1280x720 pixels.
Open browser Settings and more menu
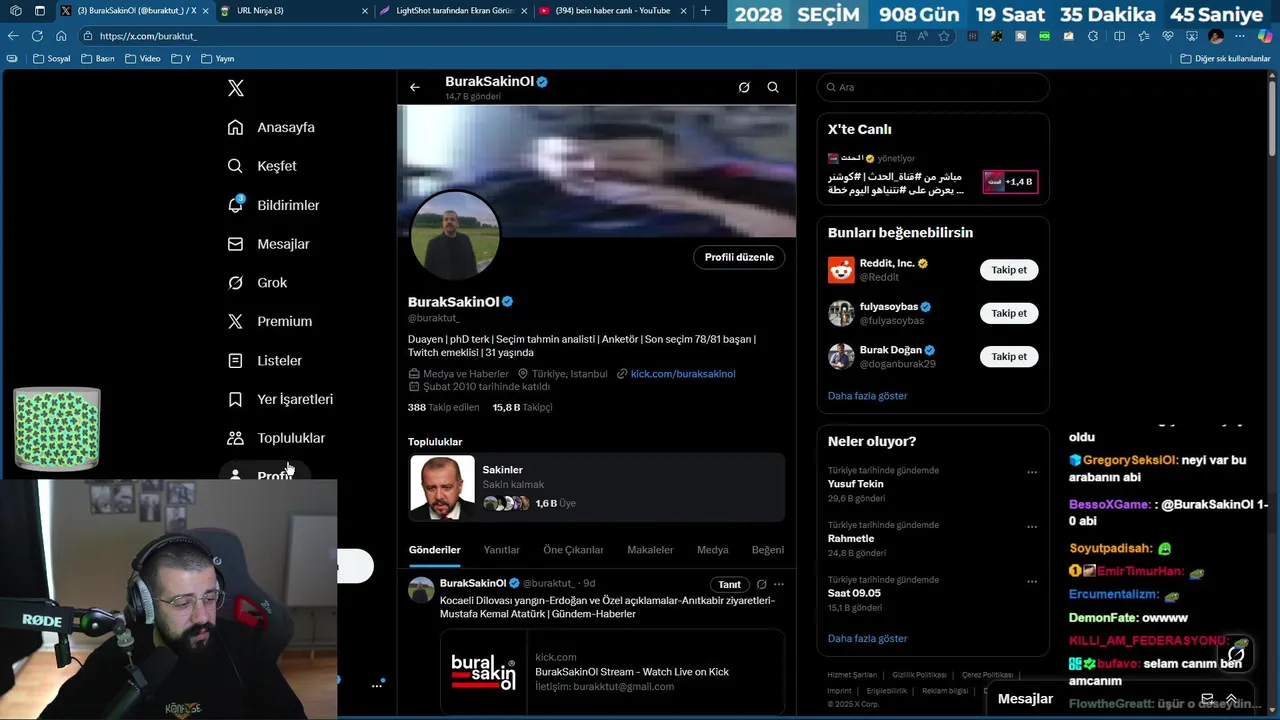point(1241,36)
